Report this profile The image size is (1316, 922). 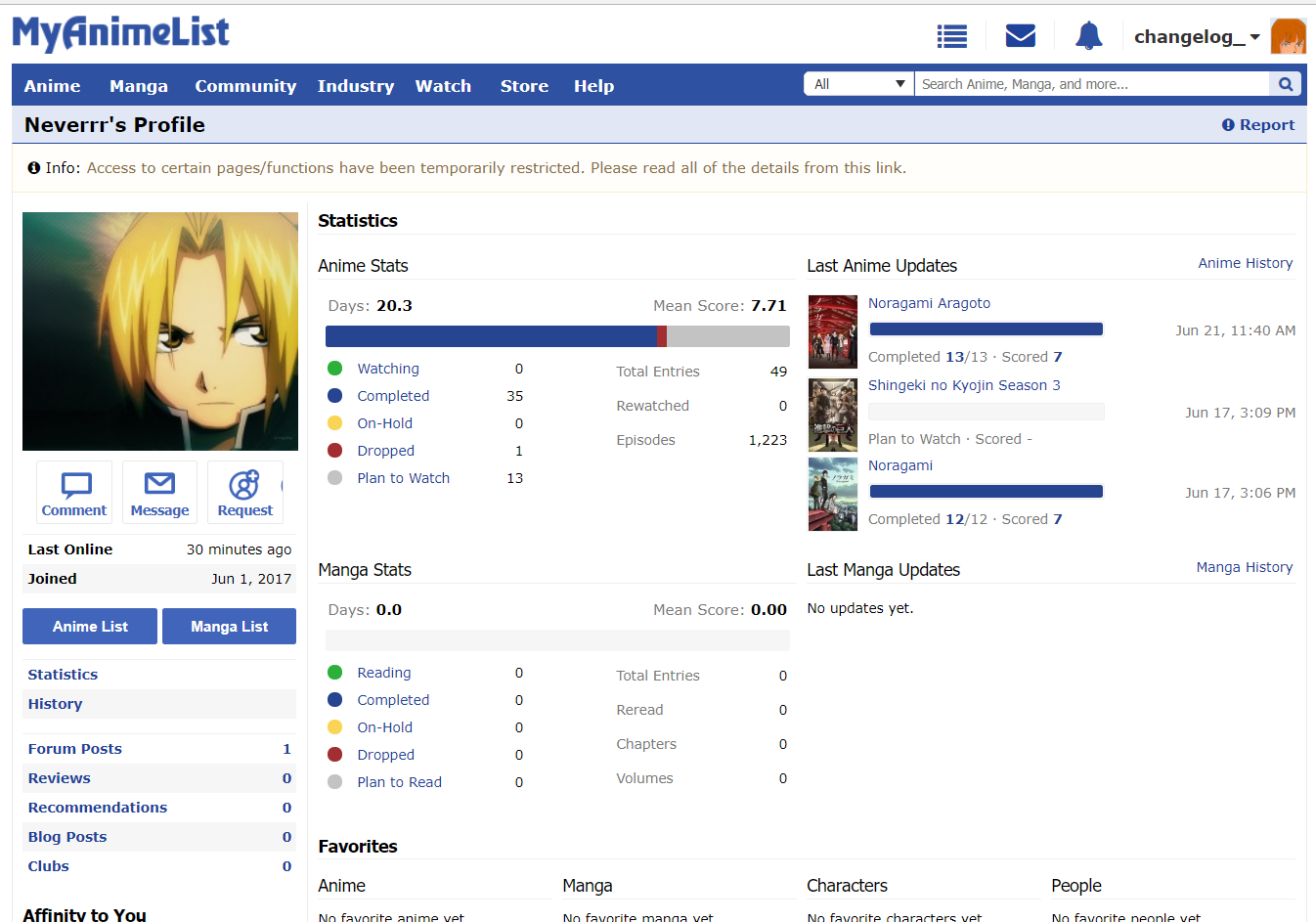pyautogui.click(x=1258, y=125)
